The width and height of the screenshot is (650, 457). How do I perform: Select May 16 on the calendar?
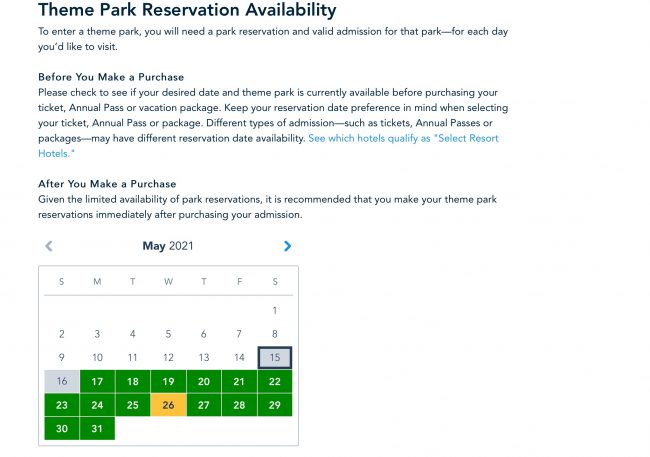(62, 381)
